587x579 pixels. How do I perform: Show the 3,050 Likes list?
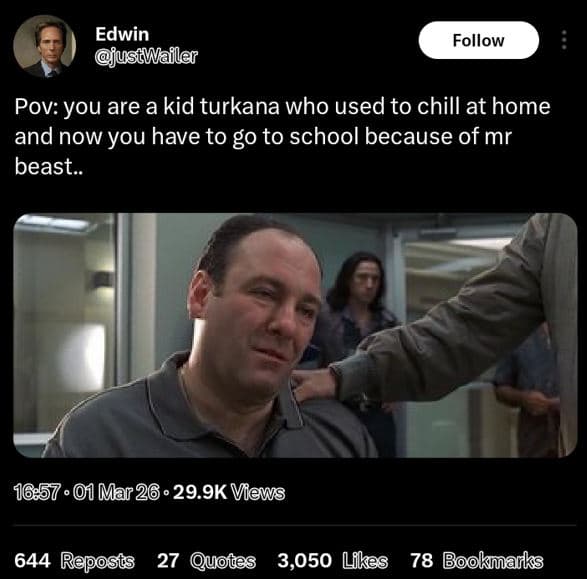click(x=332, y=561)
